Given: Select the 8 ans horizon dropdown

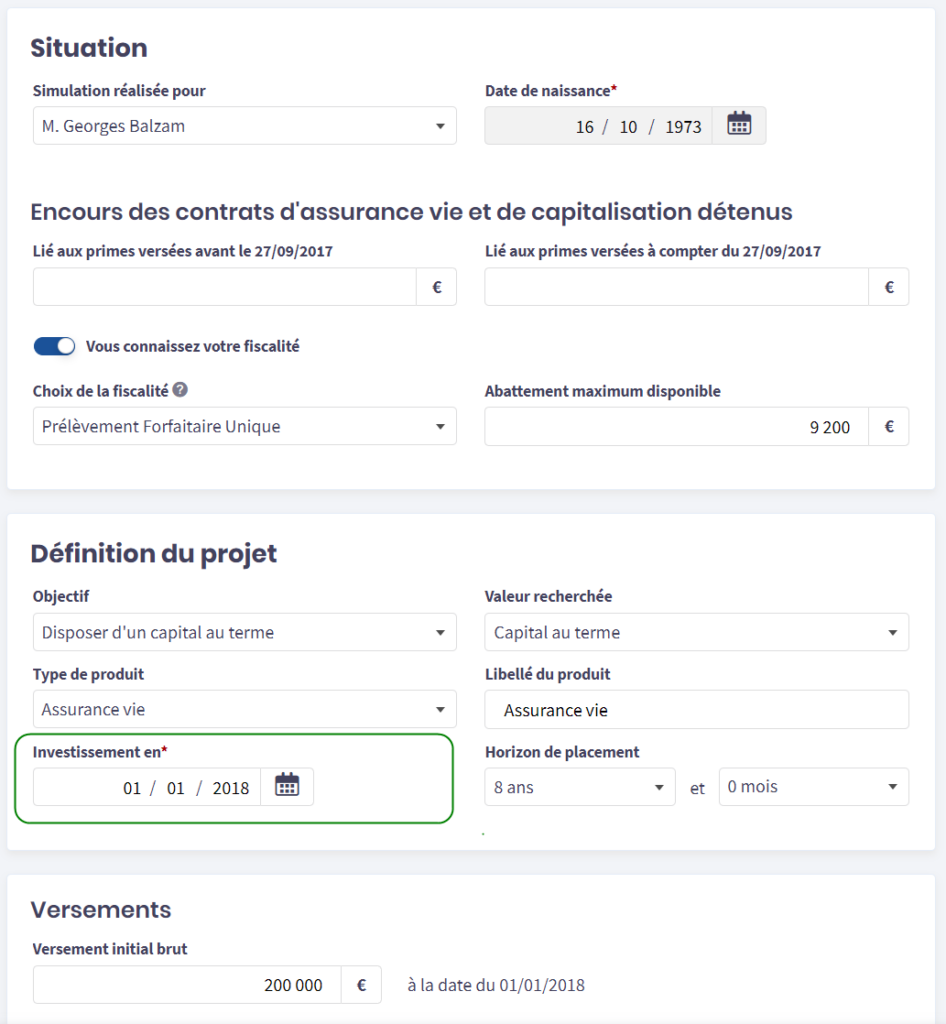Looking at the screenshot, I should [579, 787].
